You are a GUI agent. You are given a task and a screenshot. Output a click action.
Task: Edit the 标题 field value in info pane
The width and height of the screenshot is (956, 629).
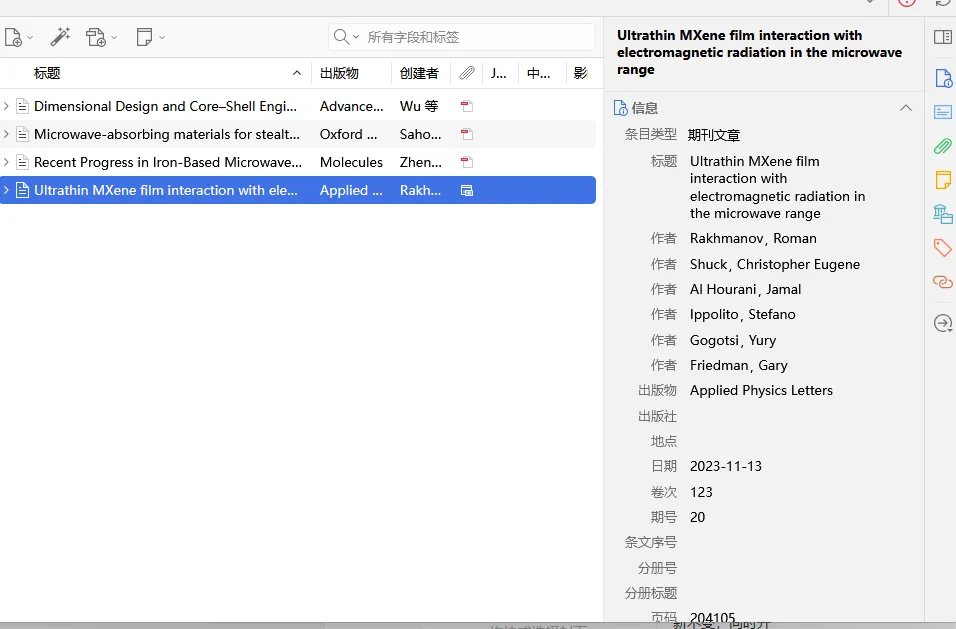(x=777, y=187)
